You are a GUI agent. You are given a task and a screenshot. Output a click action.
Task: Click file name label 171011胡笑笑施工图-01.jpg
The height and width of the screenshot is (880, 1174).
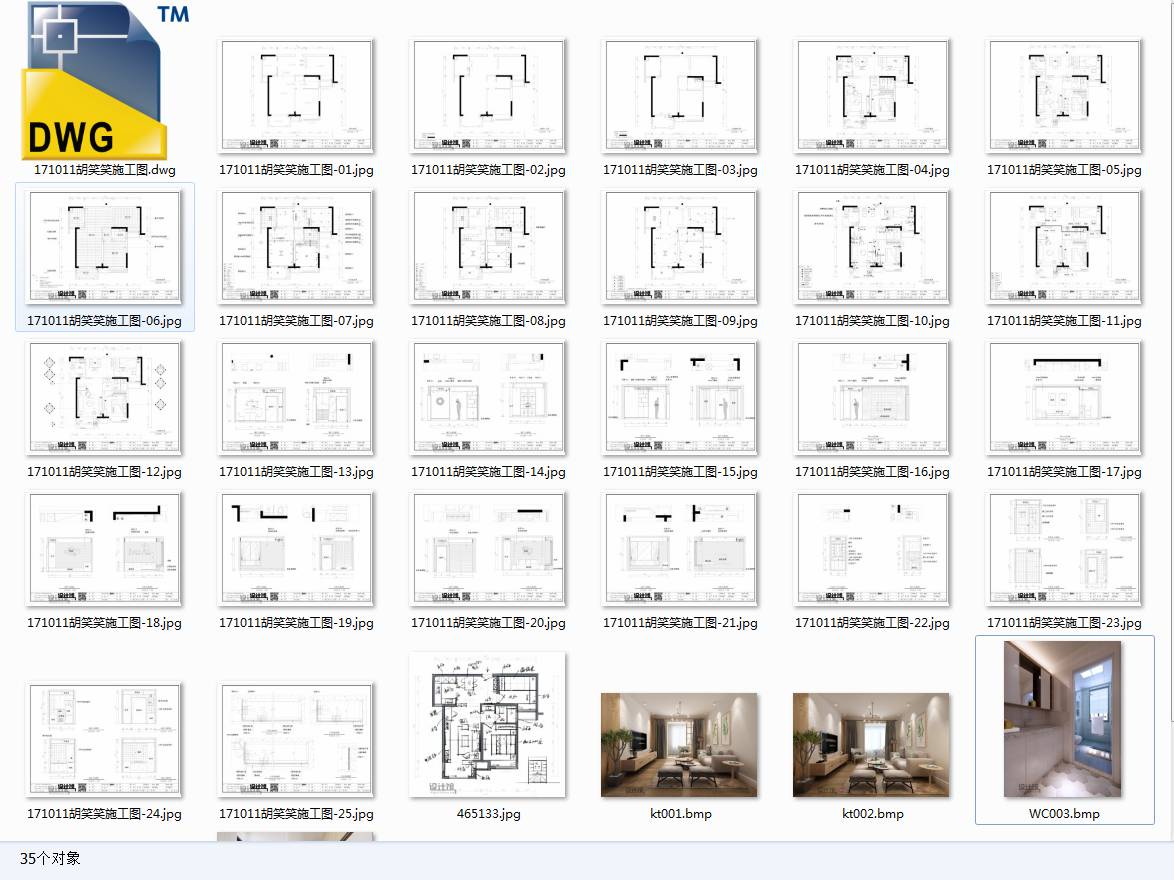[x=296, y=170]
